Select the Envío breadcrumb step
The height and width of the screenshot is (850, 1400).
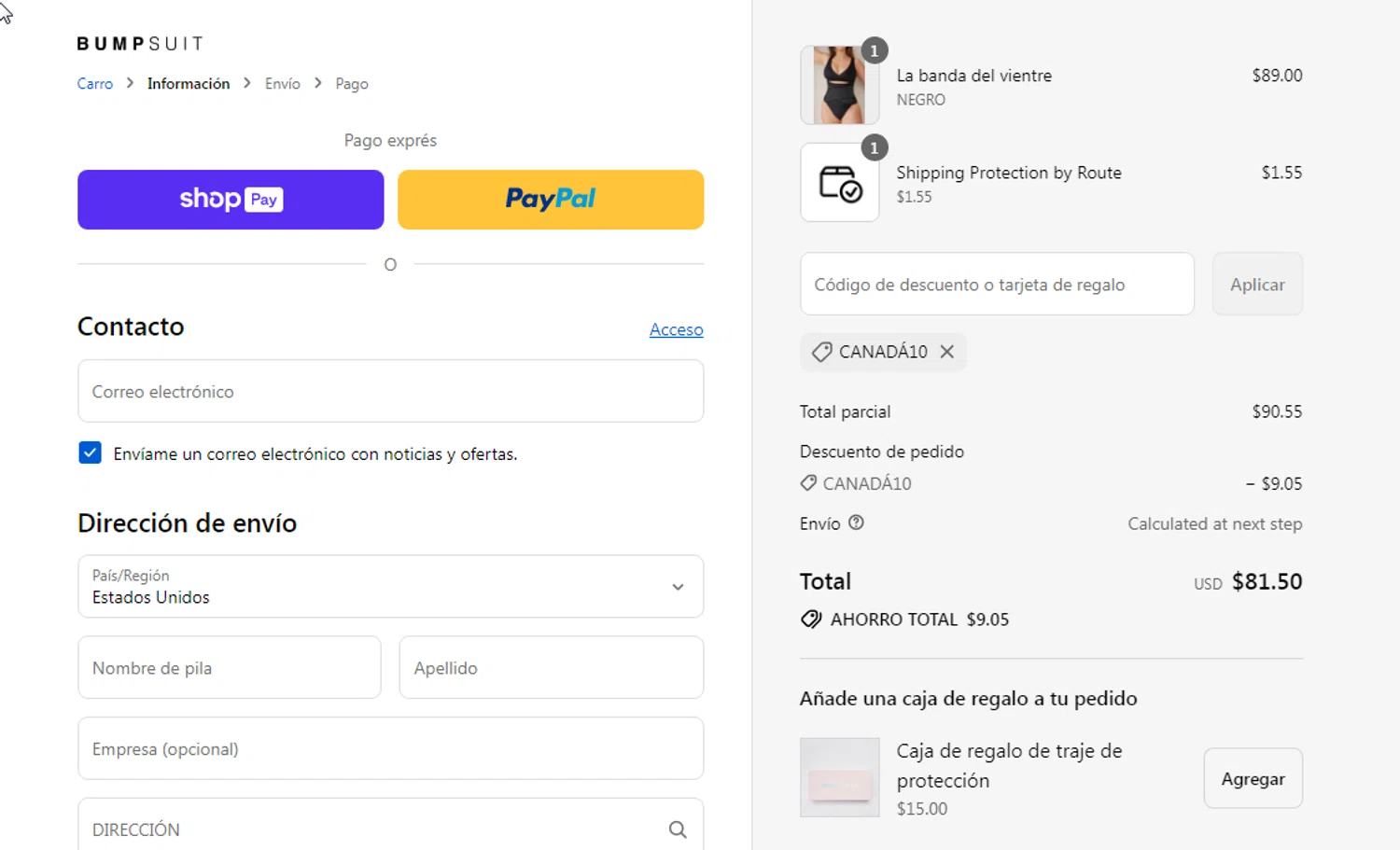(x=283, y=84)
